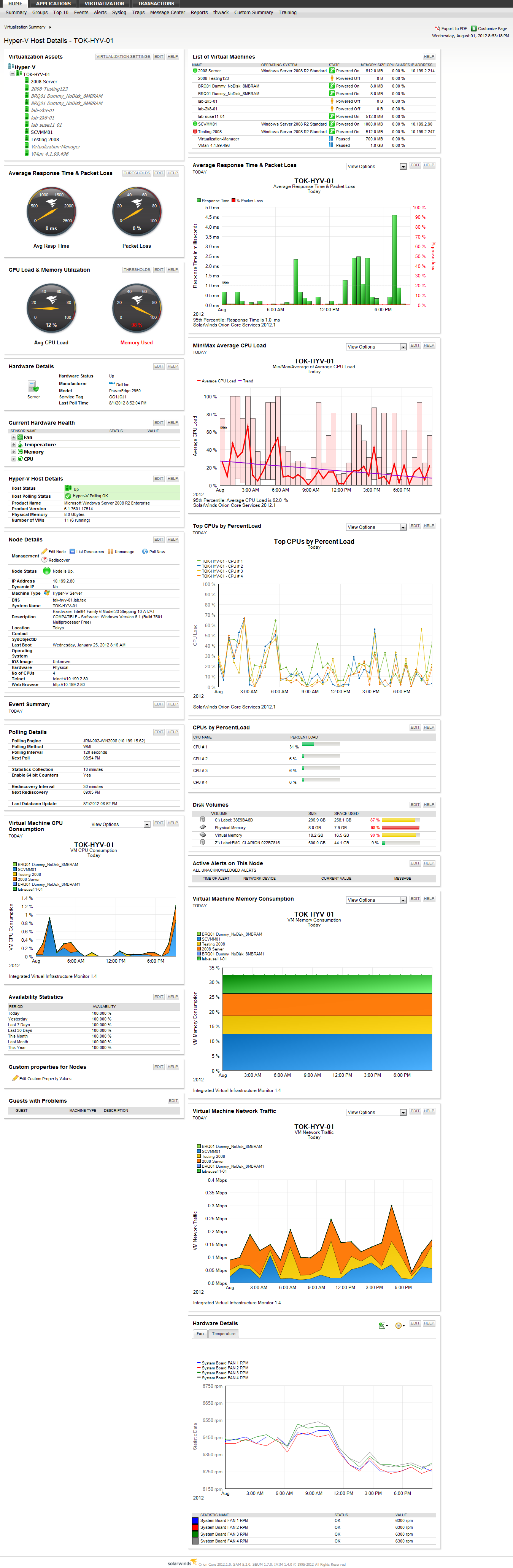This screenshot has width=513, height=1568.
Task: Click the Rediscover icon
Action: coord(44,559)
